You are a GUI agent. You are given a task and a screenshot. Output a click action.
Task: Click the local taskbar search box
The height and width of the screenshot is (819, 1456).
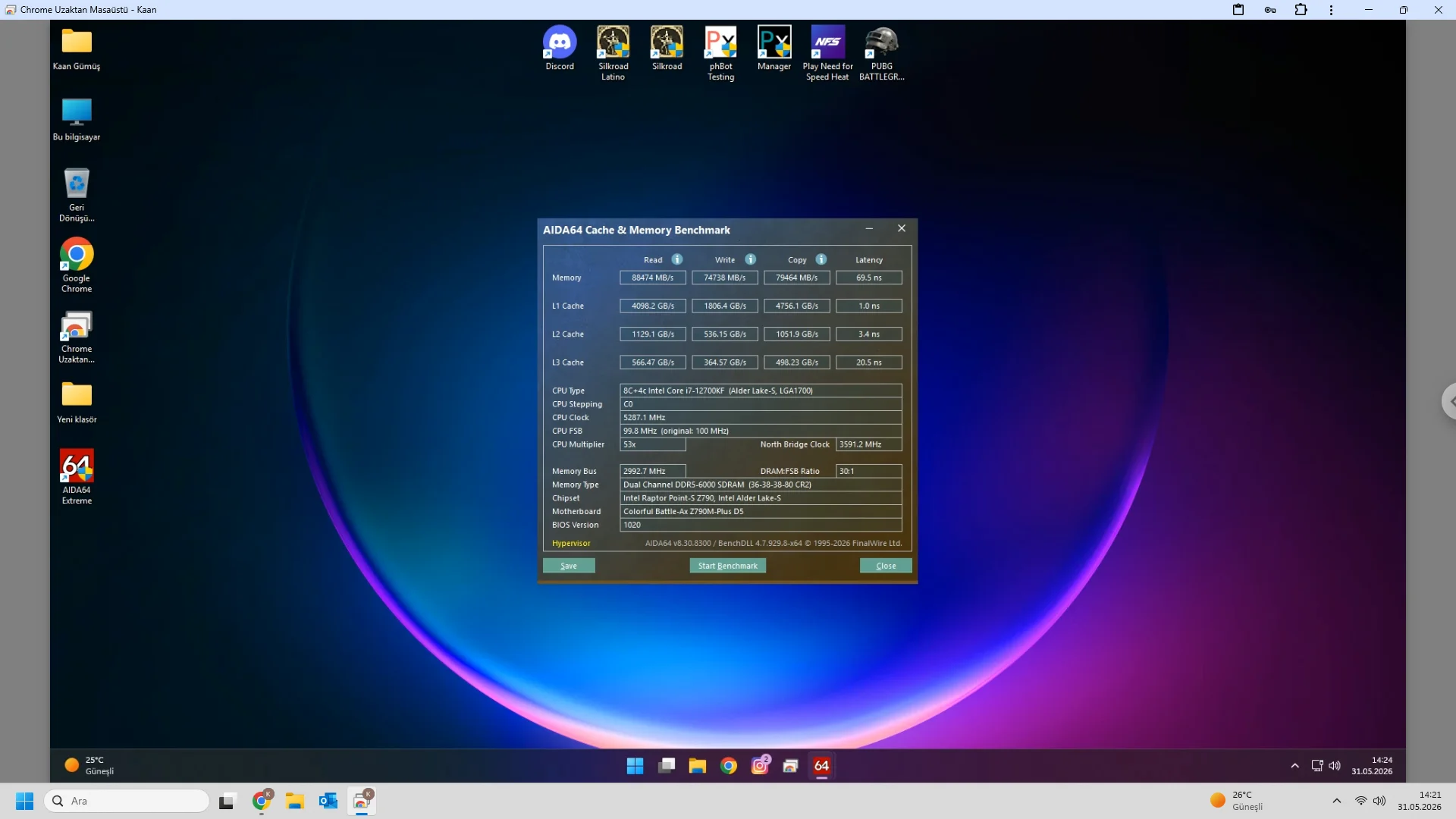pos(127,801)
